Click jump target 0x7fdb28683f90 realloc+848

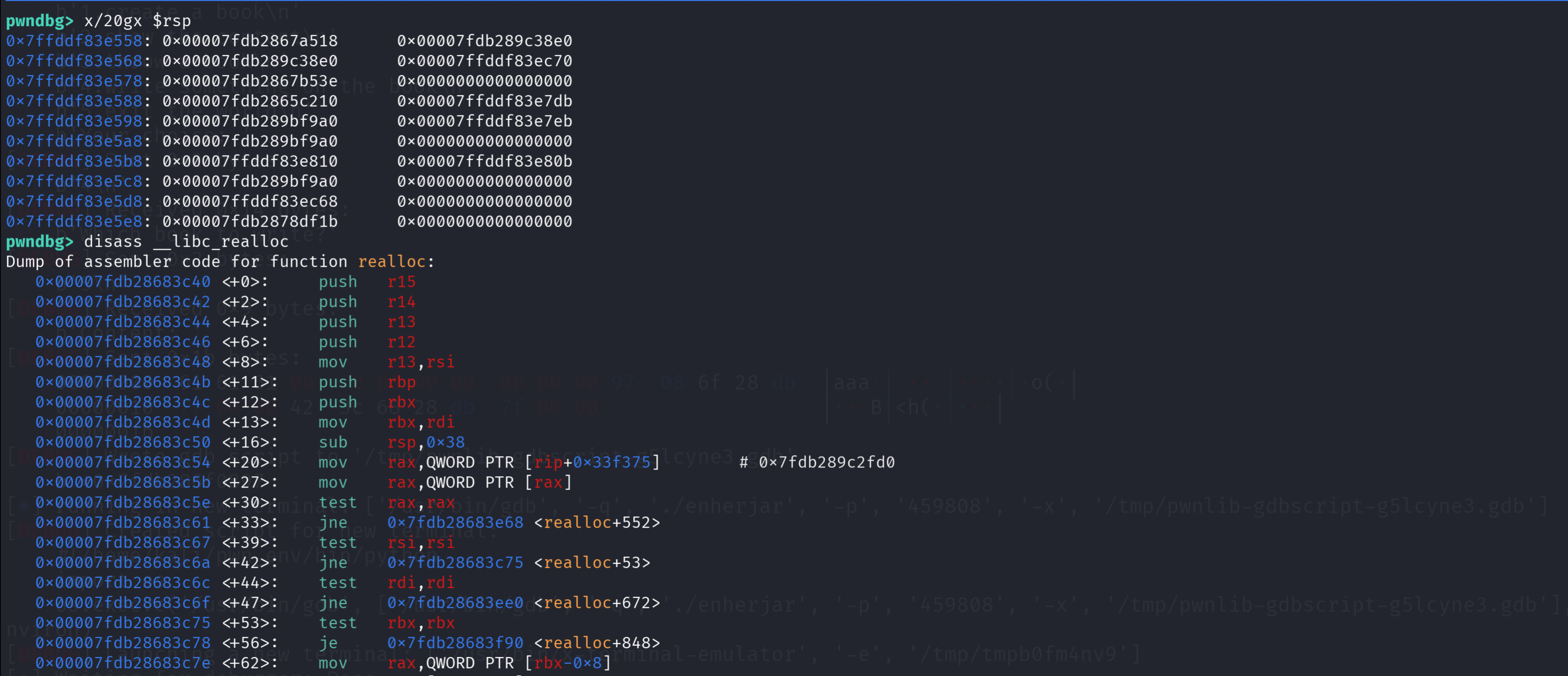point(524,643)
